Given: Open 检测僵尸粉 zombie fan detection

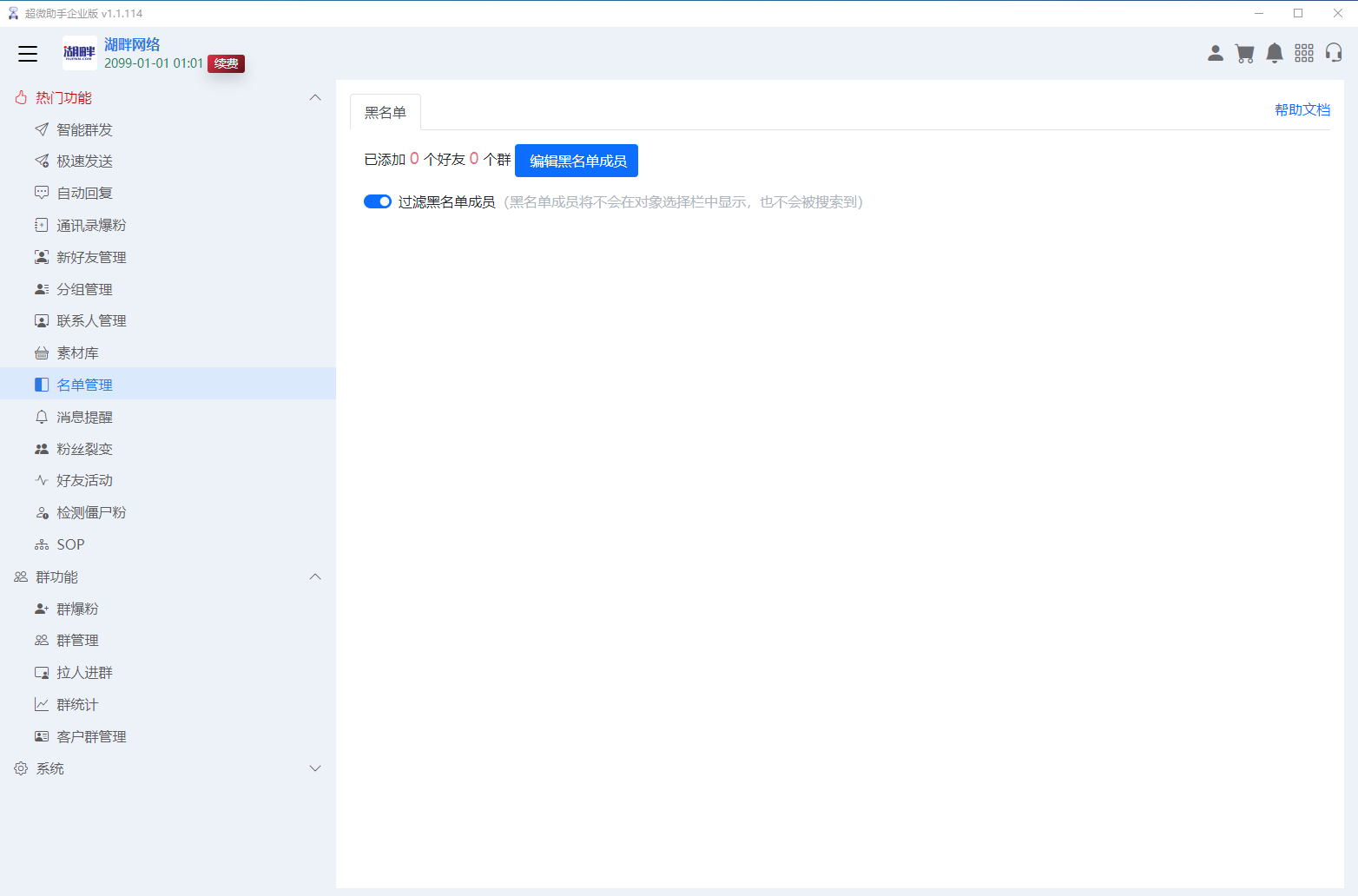Looking at the screenshot, I should tap(91, 511).
